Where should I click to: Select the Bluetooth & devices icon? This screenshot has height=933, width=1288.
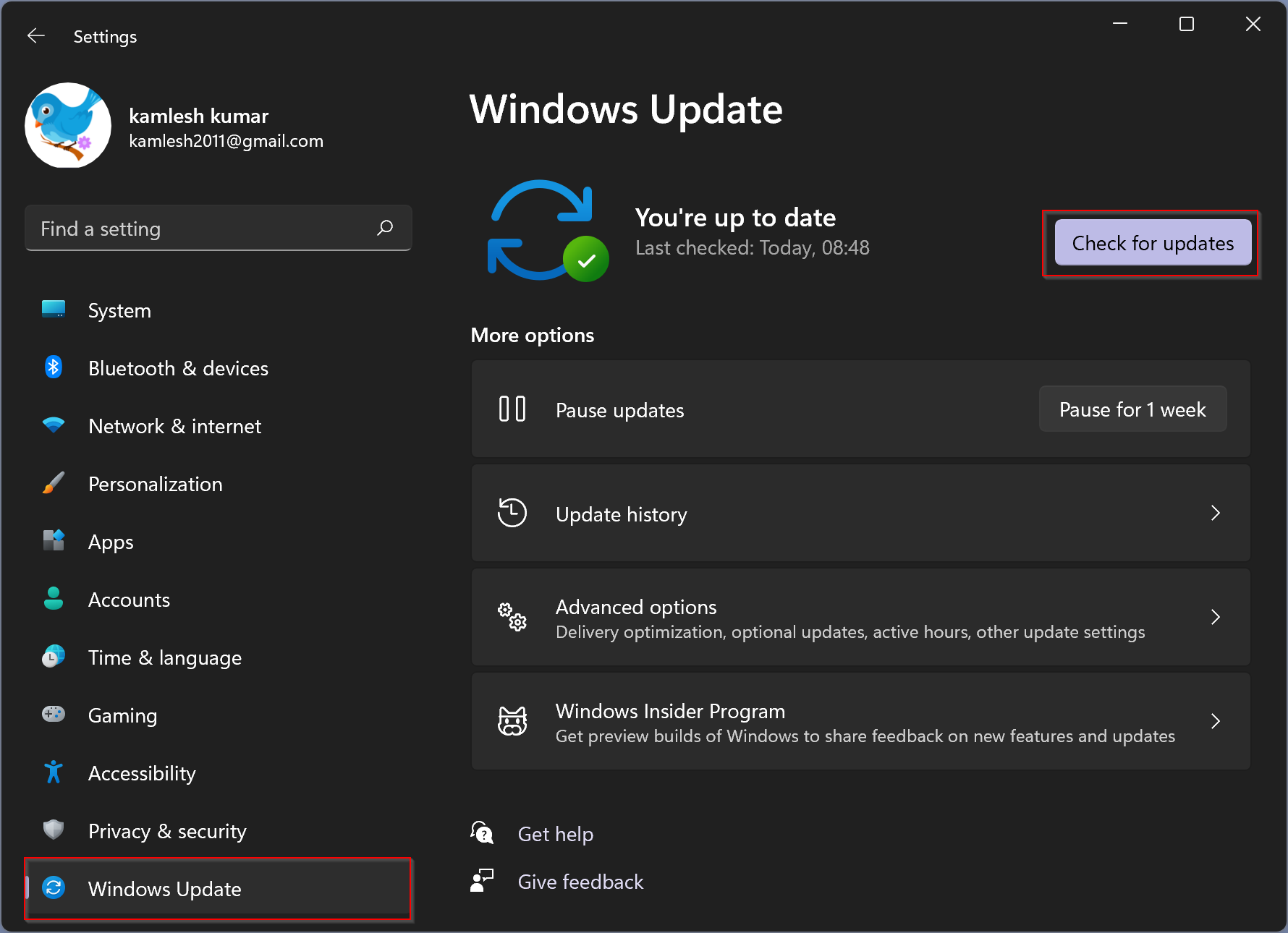tap(53, 367)
